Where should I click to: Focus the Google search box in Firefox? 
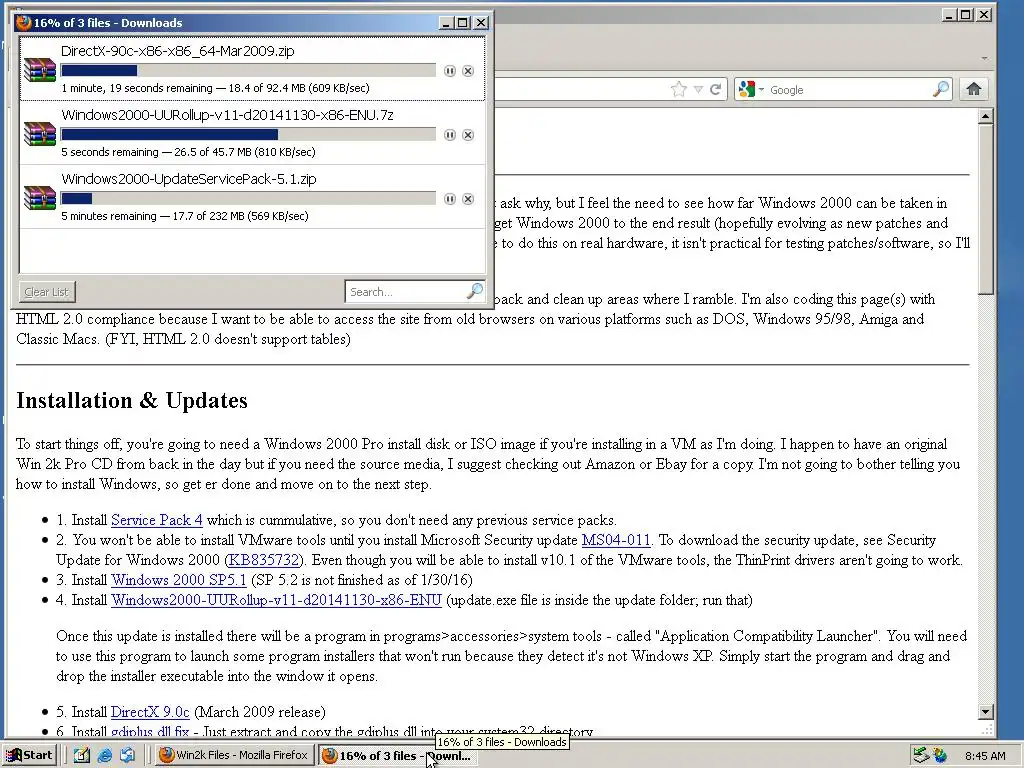(x=849, y=90)
